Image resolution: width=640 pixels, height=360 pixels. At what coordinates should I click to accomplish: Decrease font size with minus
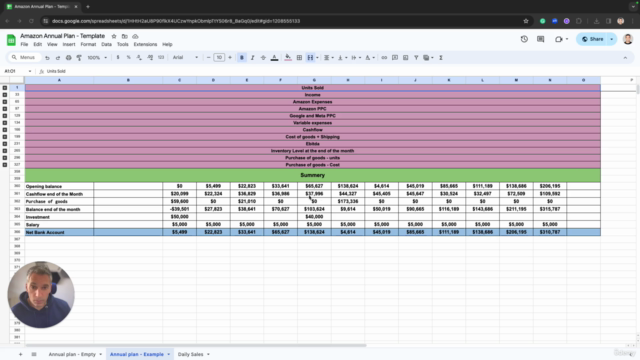pos(209,58)
